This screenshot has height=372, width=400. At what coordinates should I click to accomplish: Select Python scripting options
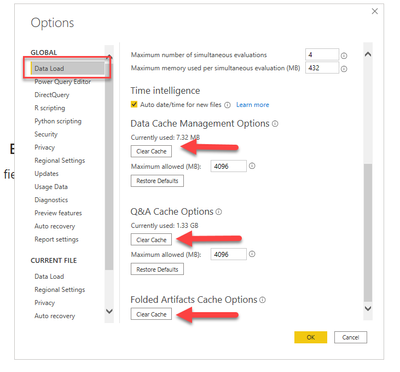(58, 121)
